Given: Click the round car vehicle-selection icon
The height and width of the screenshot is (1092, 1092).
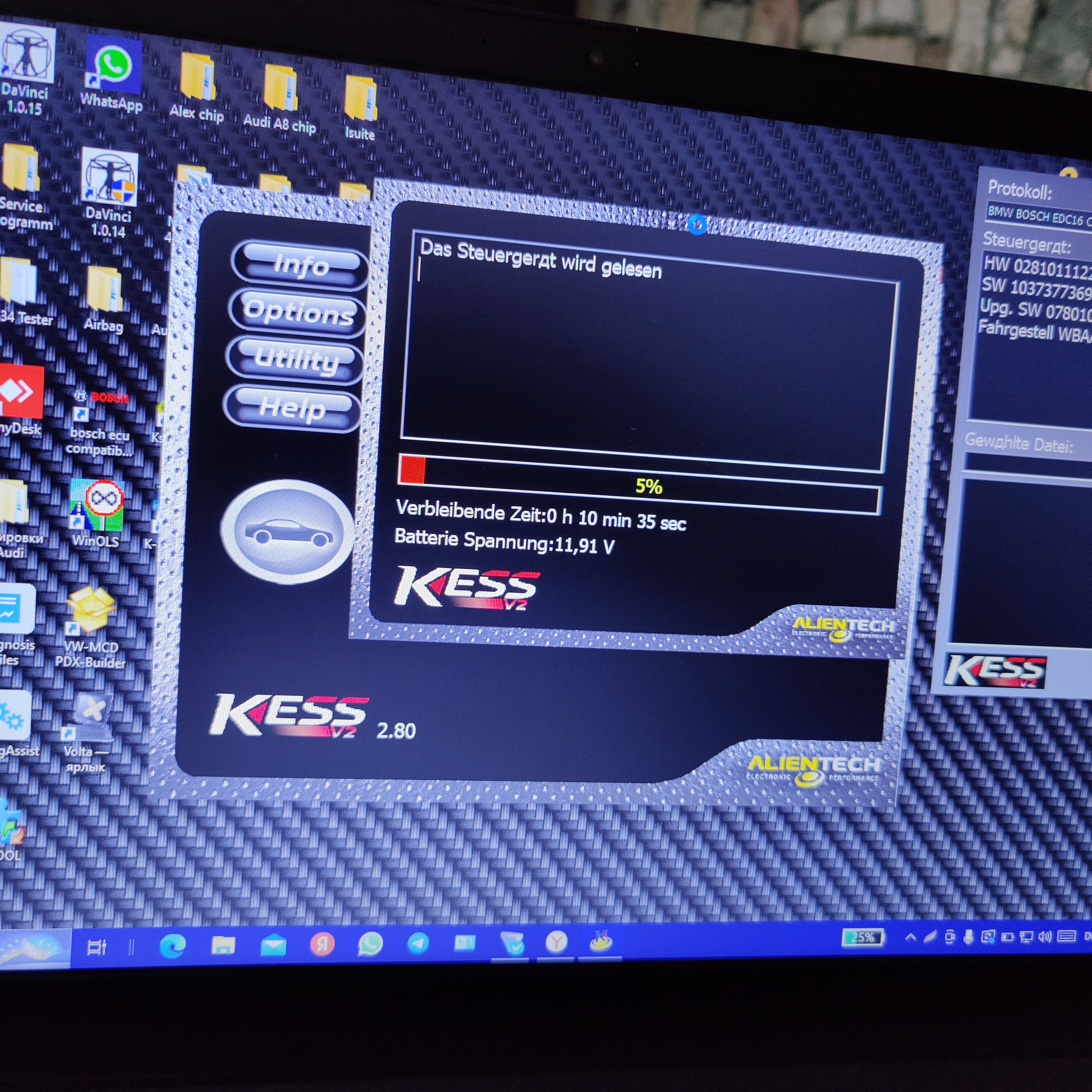Looking at the screenshot, I should [288, 531].
